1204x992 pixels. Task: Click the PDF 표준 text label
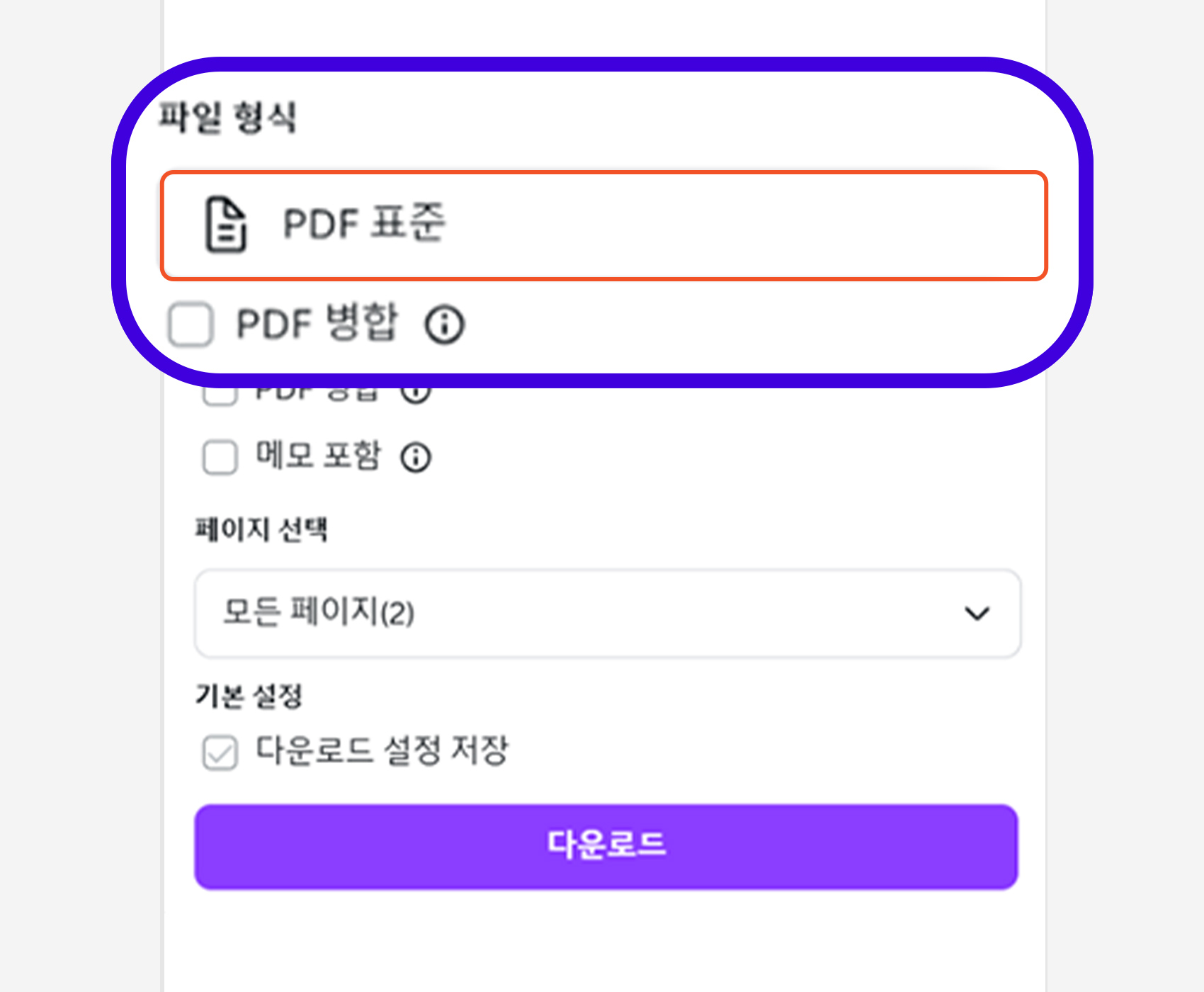(x=364, y=224)
